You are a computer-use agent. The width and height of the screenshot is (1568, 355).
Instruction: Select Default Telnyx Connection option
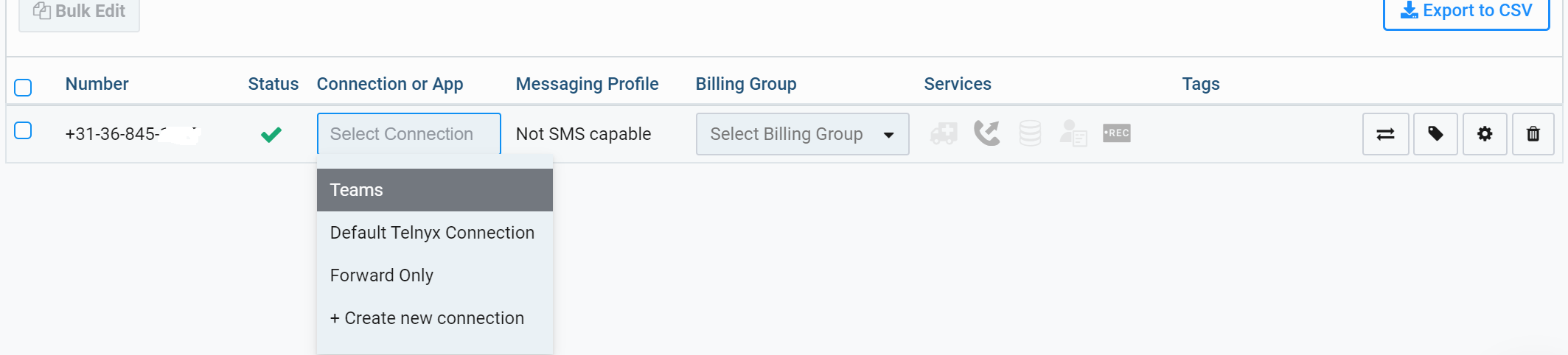point(432,233)
